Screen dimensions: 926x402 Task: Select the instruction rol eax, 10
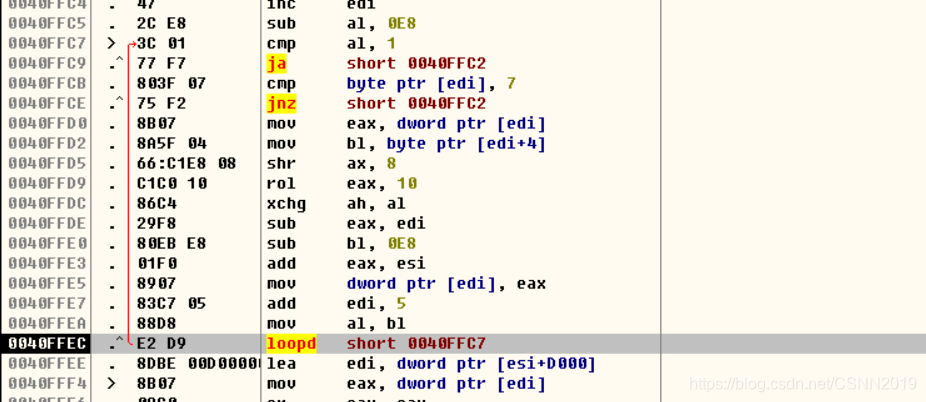[342, 184]
